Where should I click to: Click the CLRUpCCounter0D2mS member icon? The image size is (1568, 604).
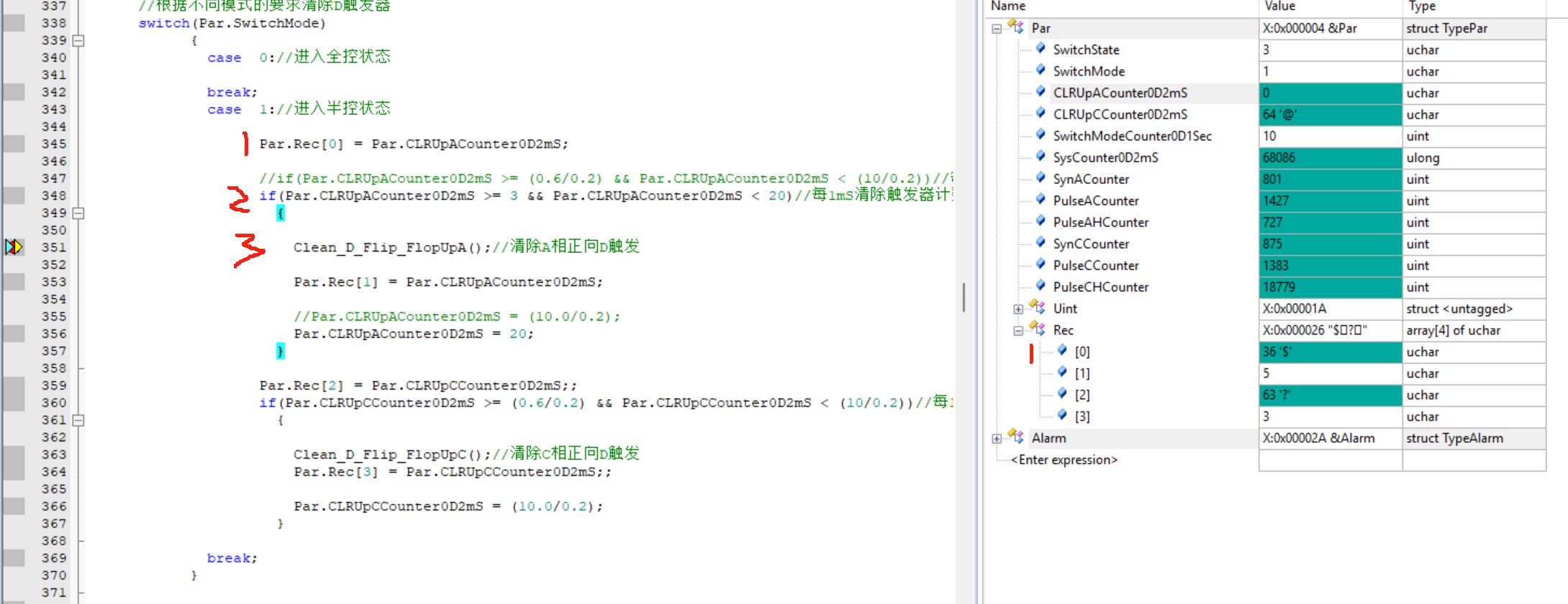[x=1041, y=113]
